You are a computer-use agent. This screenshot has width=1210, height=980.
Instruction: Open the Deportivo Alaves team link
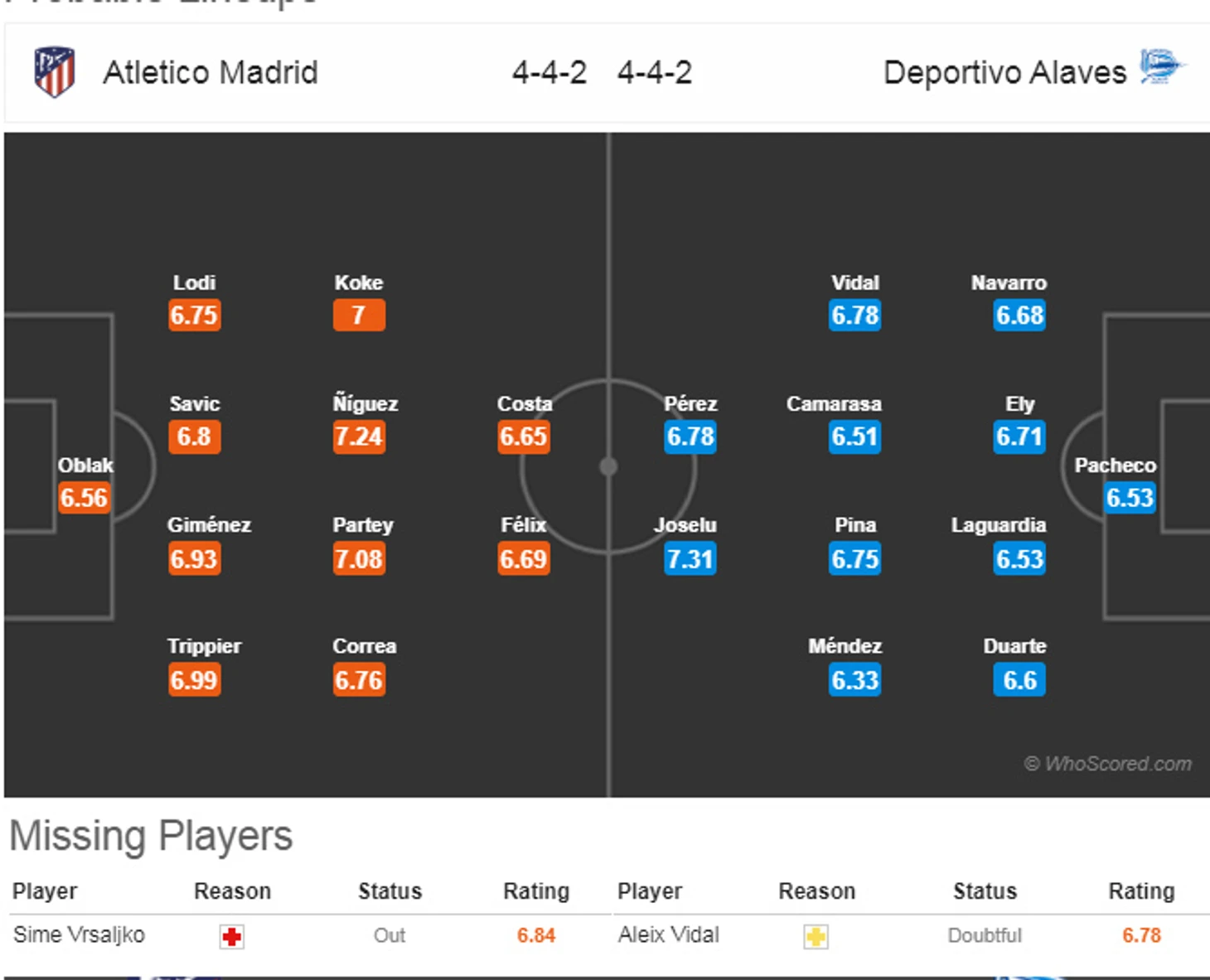tap(1005, 73)
